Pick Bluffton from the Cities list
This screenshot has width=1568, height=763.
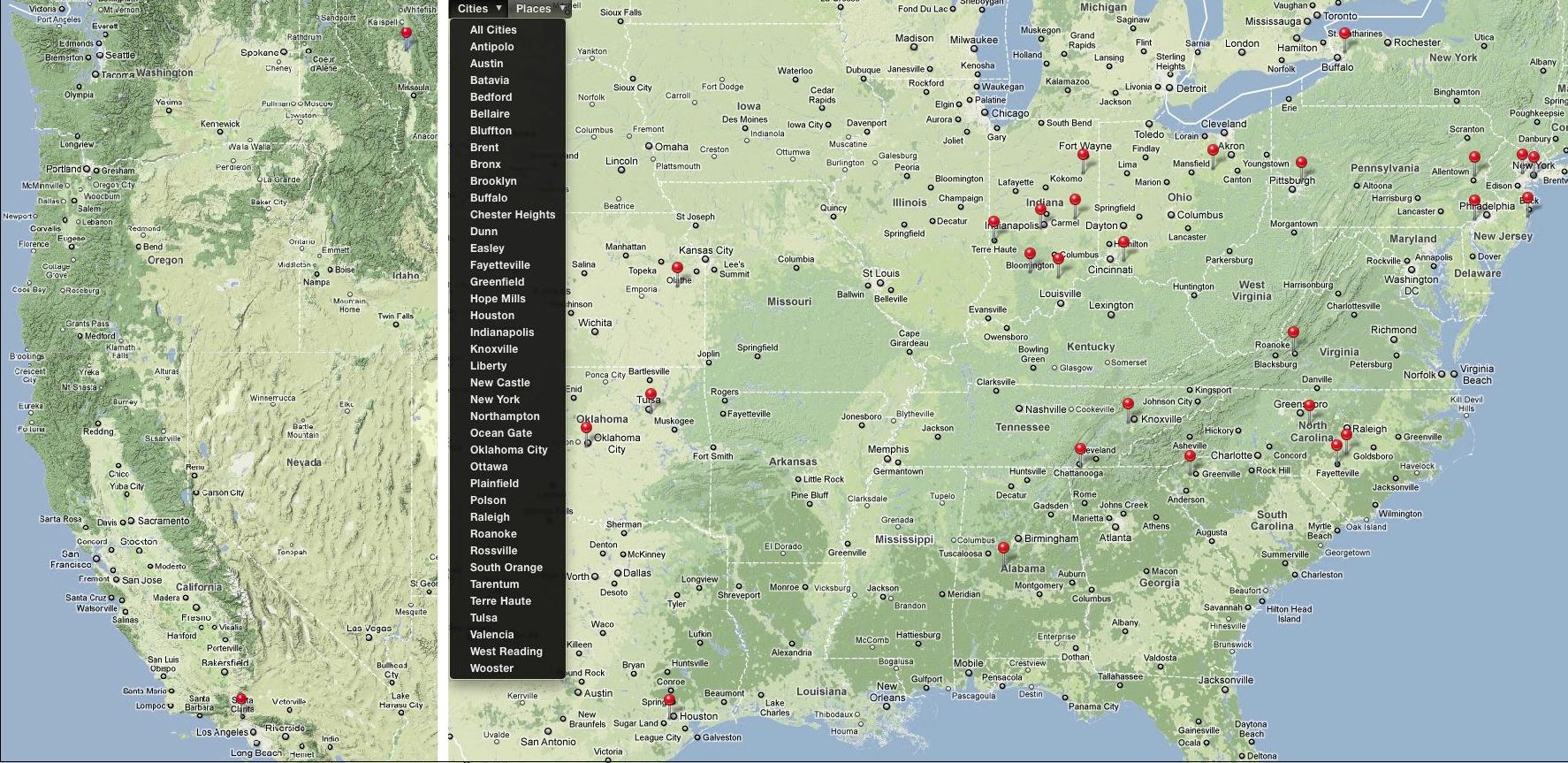[x=491, y=131]
